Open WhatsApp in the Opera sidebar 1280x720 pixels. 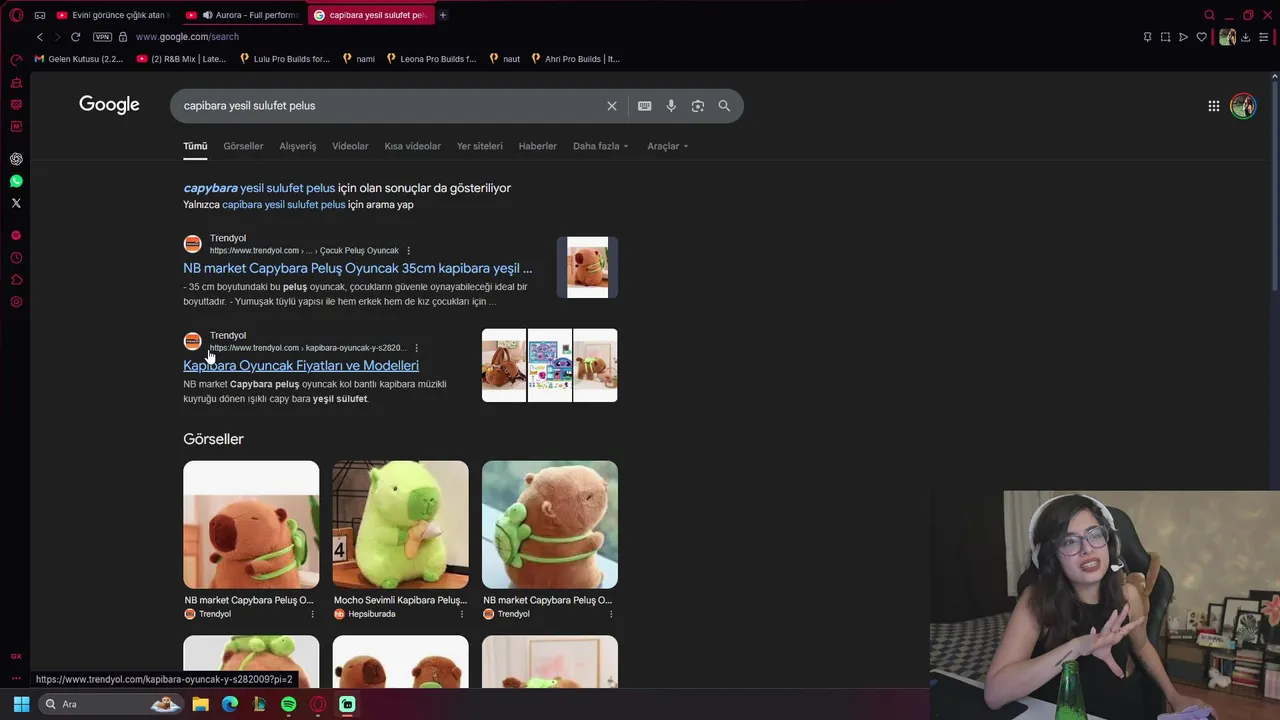coord(16,181)
